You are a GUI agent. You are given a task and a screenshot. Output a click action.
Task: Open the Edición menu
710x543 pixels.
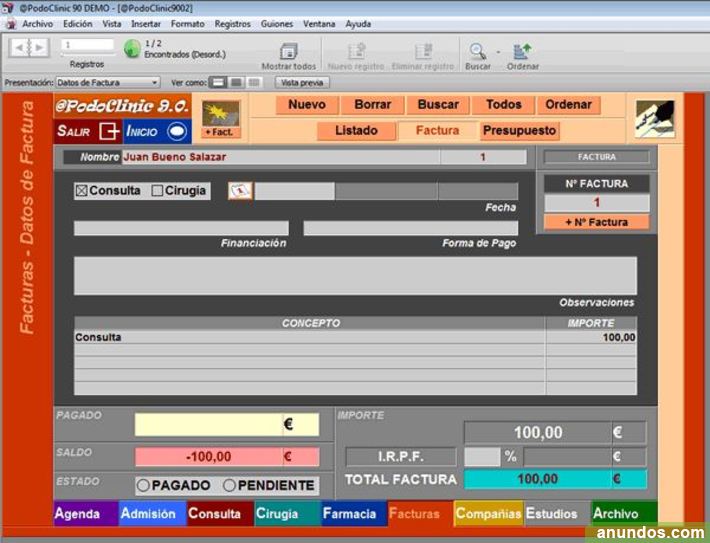tap(77, 24)
